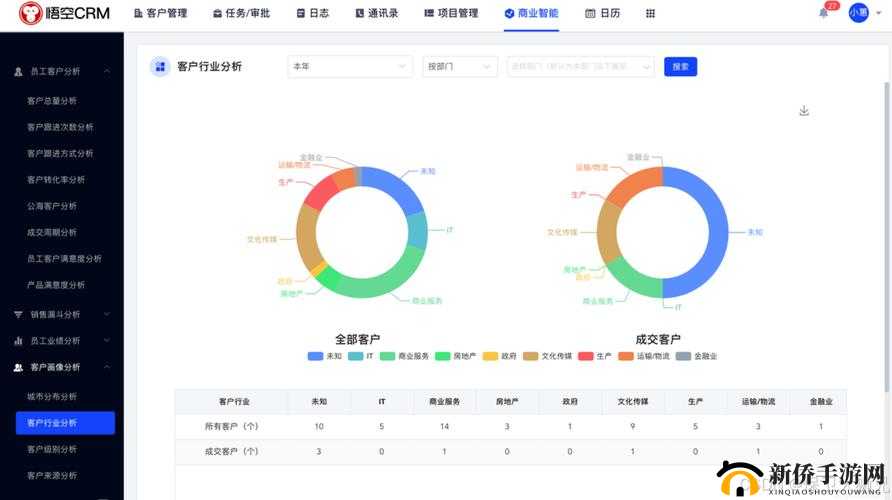This screenshot has width=892, height=500.
Task: Open 客户来源分析 in the sidebar
Action: point(52,476)
